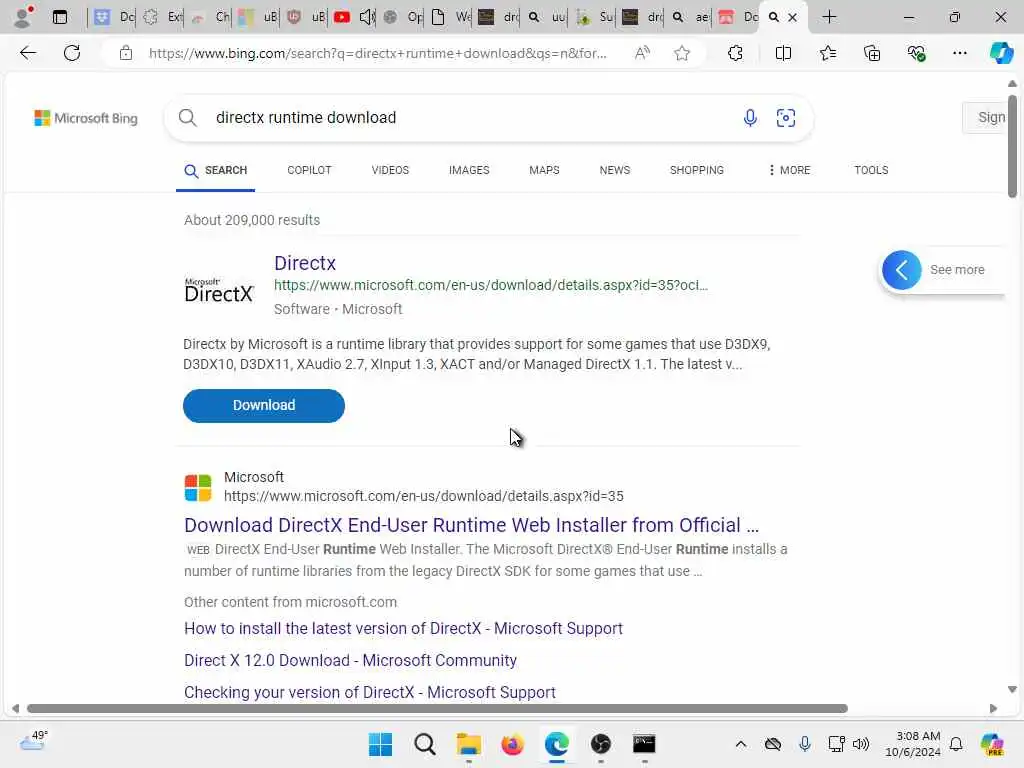Open How to install latest DirectX link

pyautogui.click(x=403, y=628)
